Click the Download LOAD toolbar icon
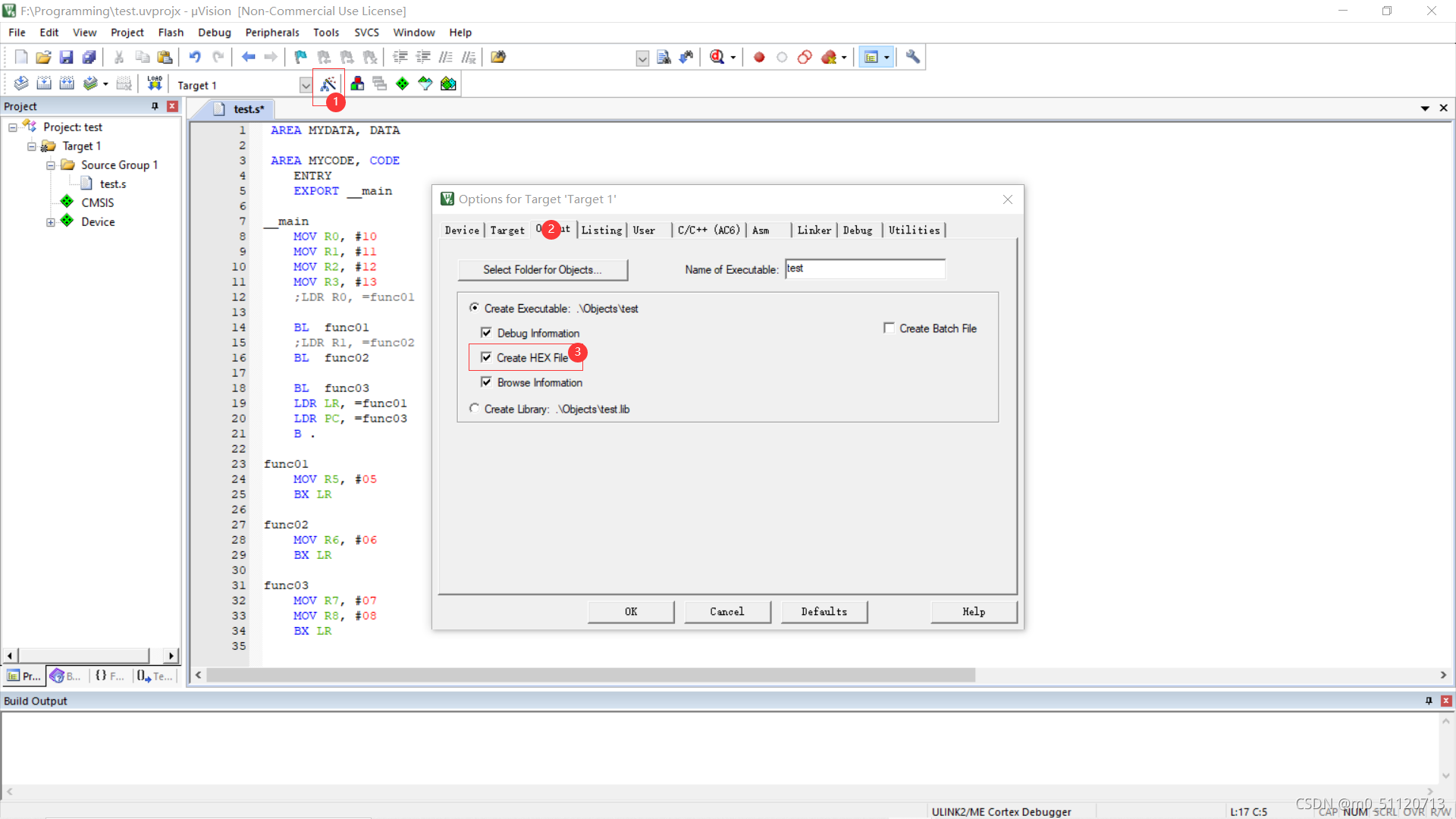 point(155,83)
